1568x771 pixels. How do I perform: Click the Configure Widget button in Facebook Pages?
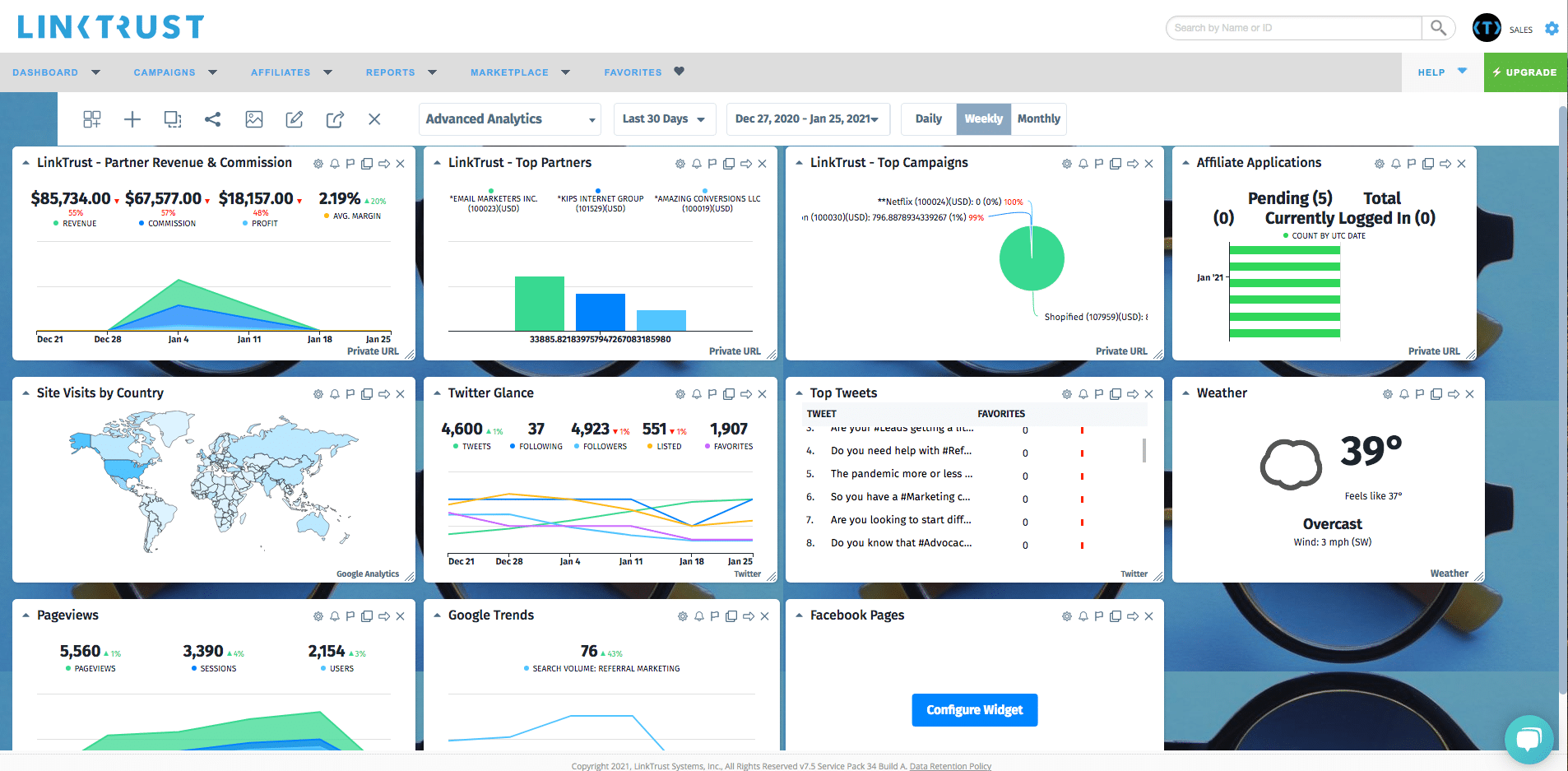pyautogui.click(x=974, y=709)
